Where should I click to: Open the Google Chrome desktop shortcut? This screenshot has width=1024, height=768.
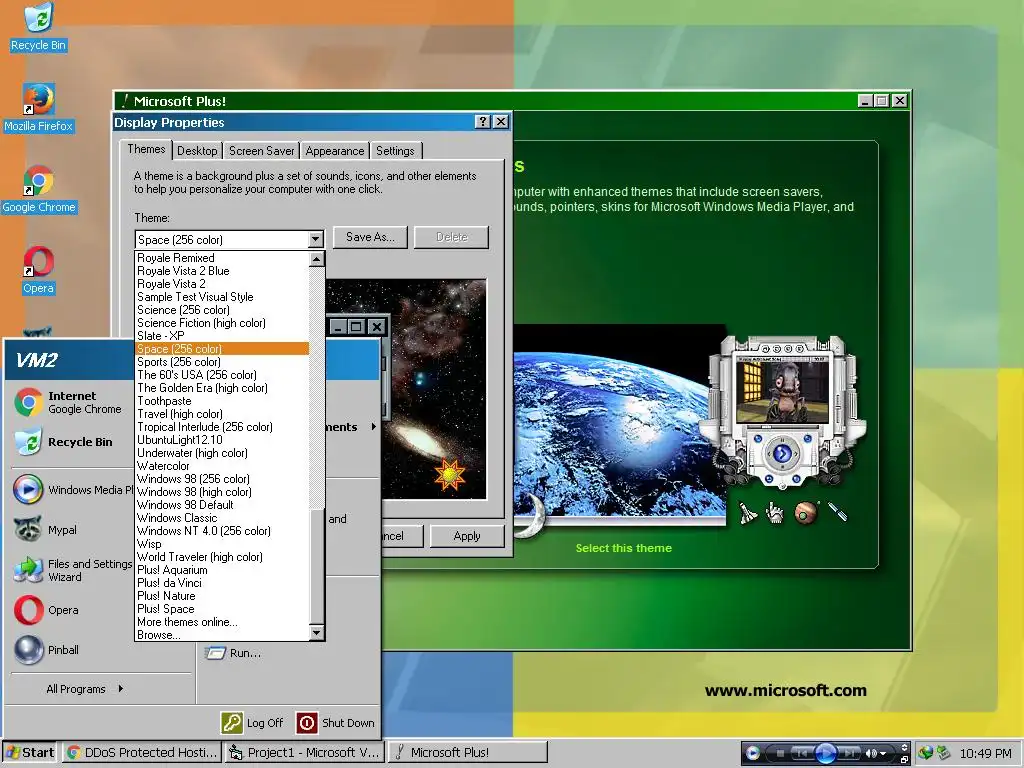(39, 189)
